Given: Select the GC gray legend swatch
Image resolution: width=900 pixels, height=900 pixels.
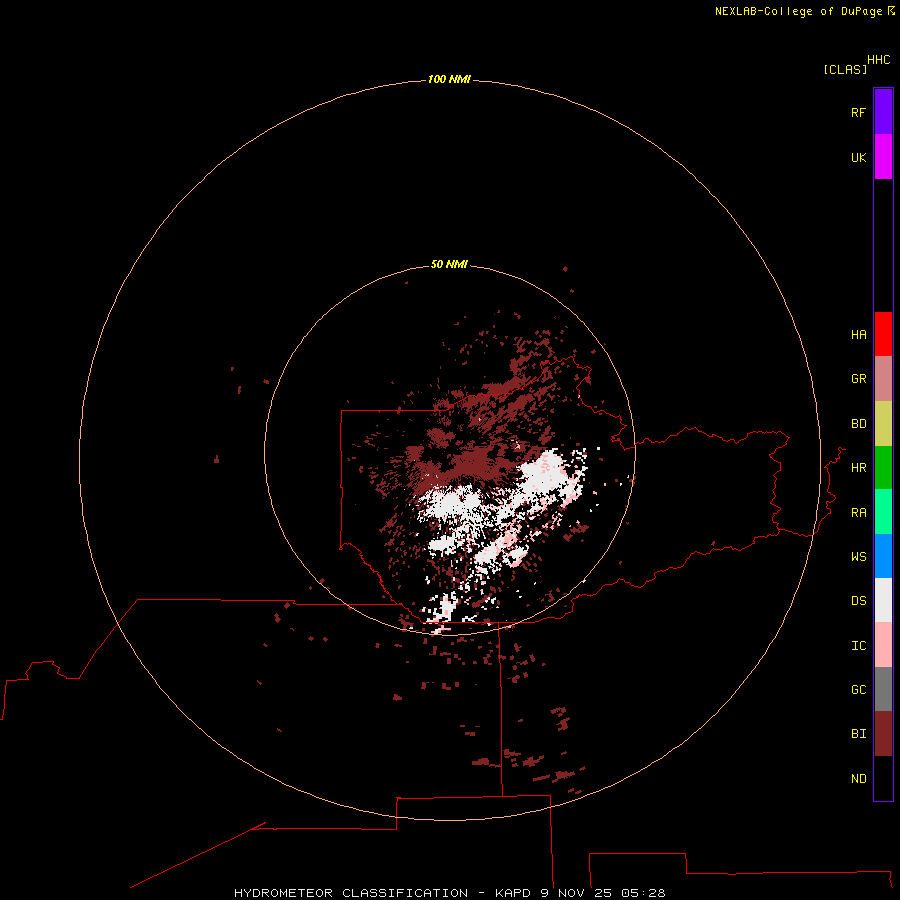Looking at the screenshot, I should click(x=883, y=689).
